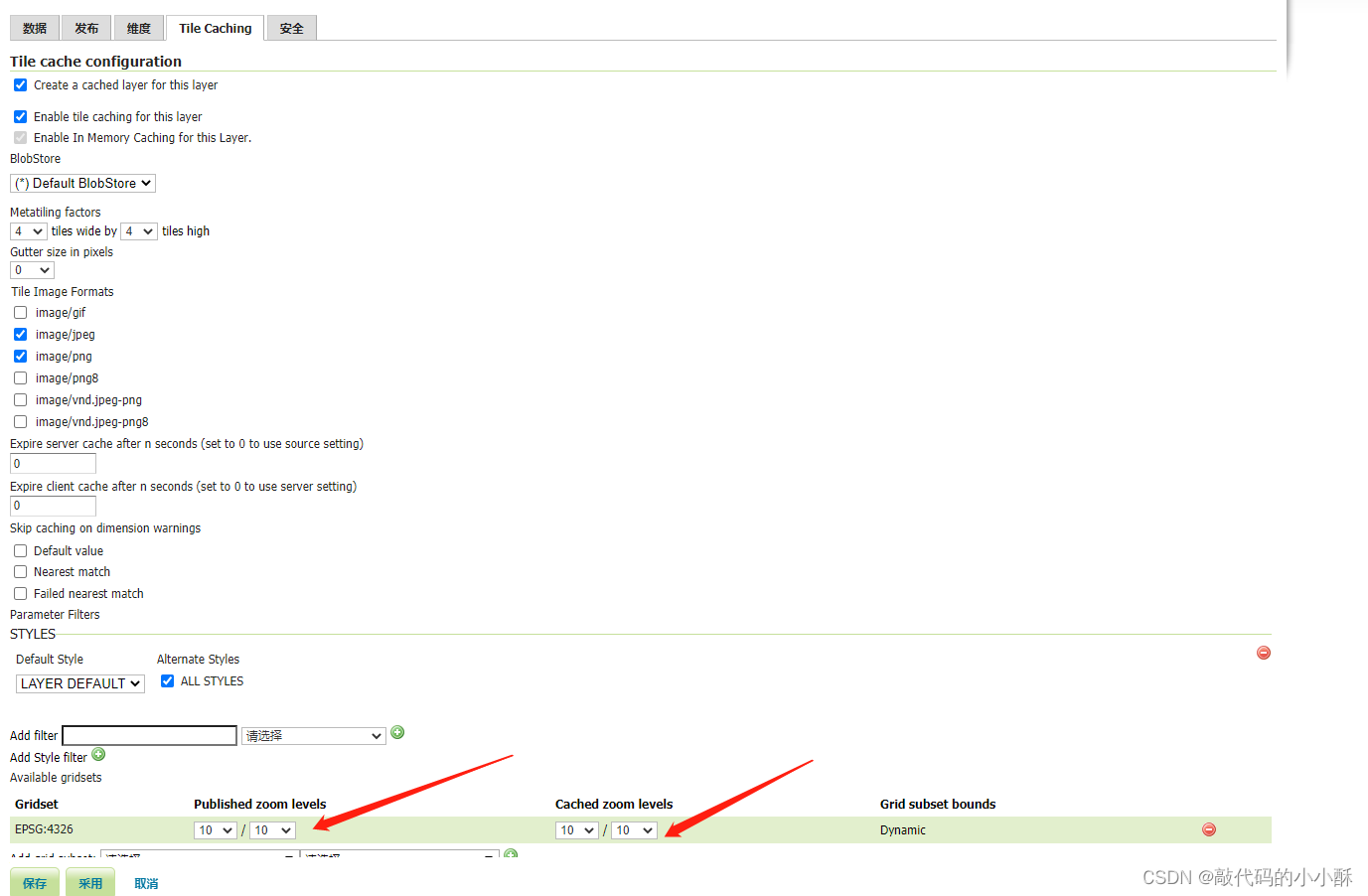Open the 请选择 filter type dropdown
Screen dimensions: 1368x896
(314, 736)
